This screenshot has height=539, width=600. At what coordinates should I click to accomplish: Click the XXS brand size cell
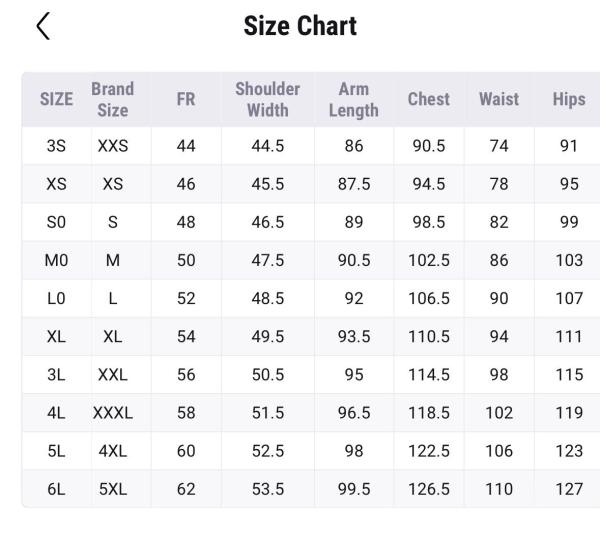click(112, 146)
